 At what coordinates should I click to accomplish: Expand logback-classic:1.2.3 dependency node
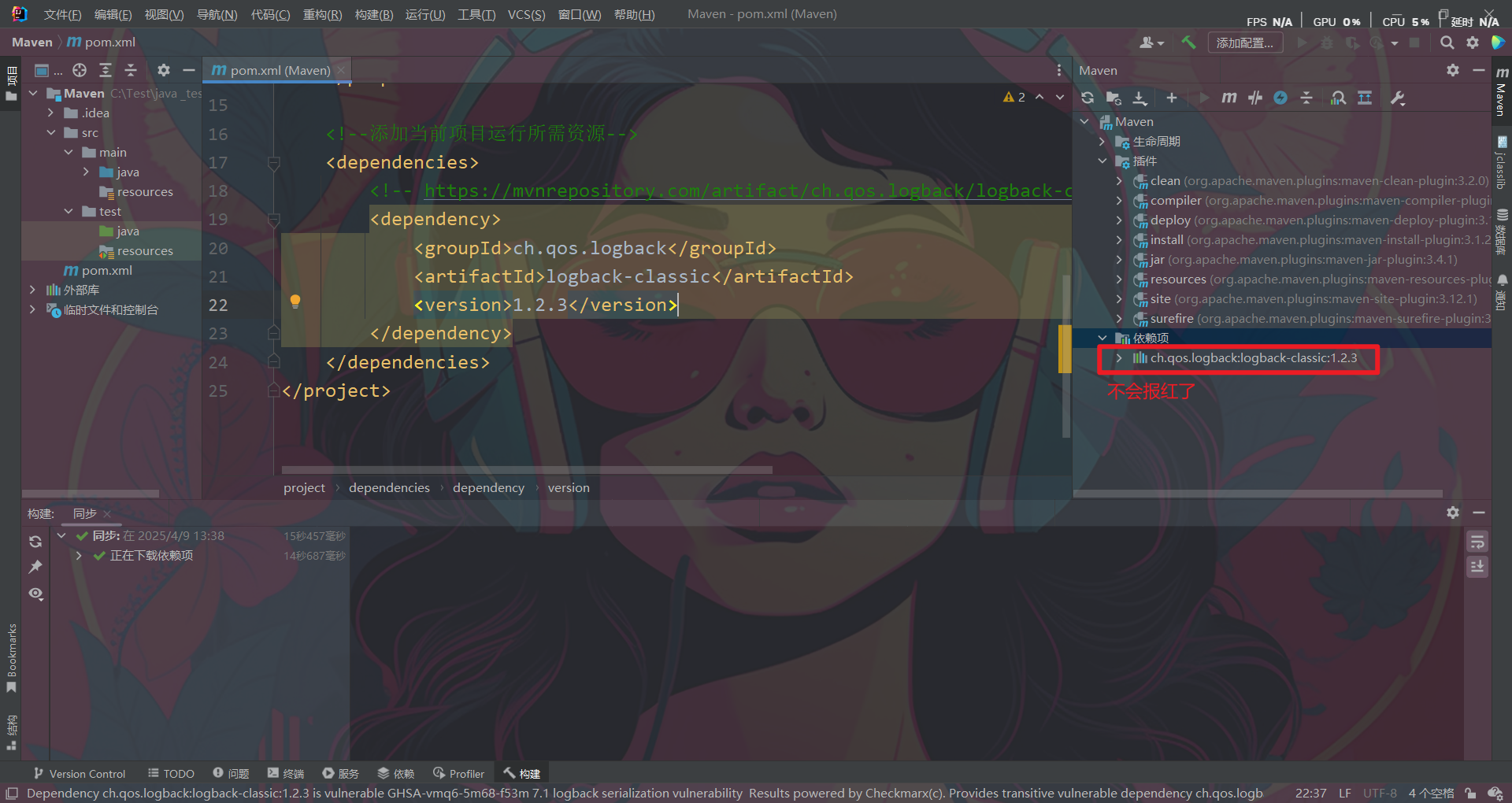1119,358
